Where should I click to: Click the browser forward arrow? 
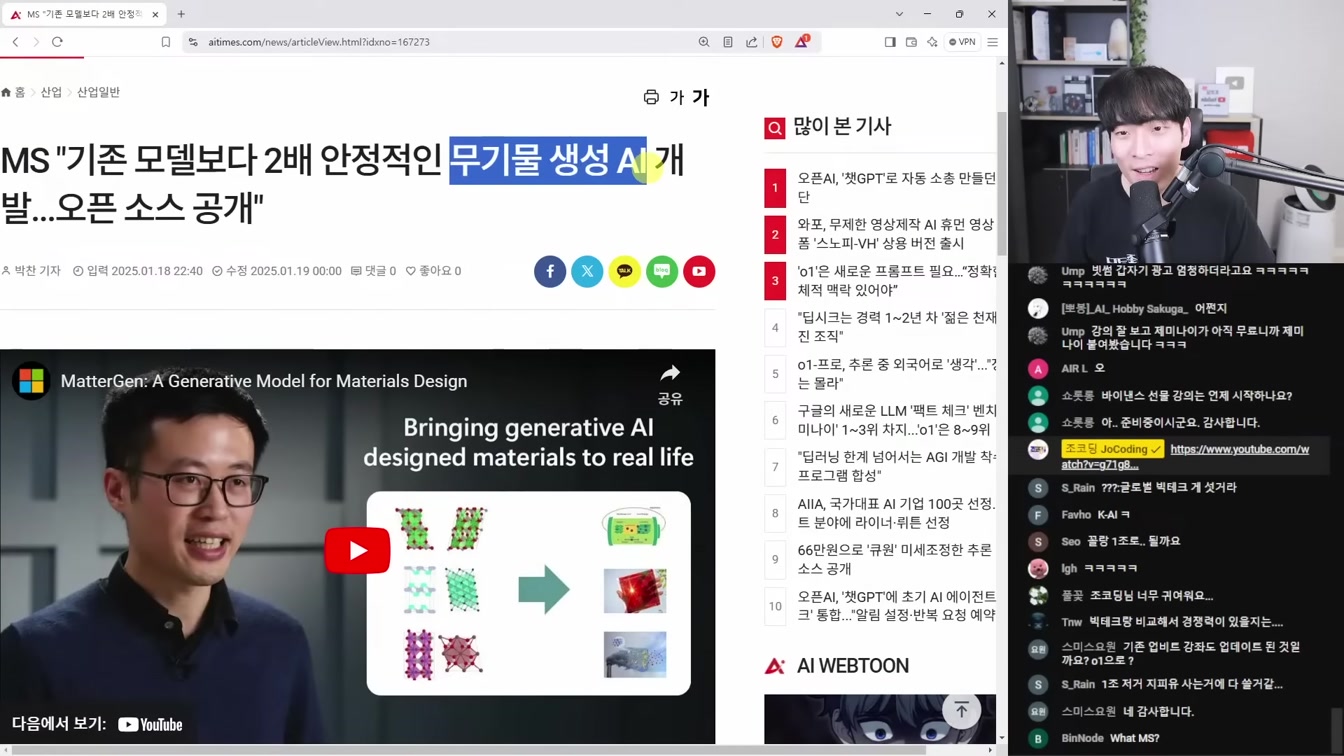pyautogui.click(x=36, y=42)
